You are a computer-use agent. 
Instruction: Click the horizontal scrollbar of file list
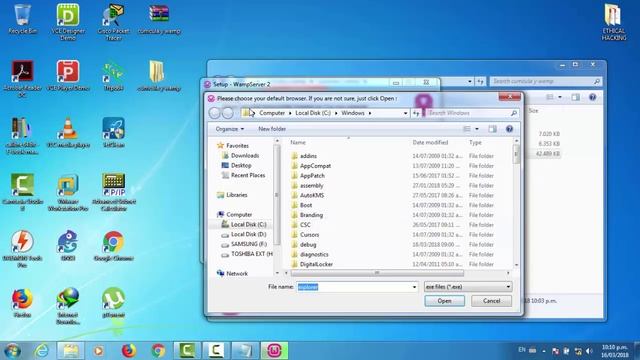tap(377, 273)
